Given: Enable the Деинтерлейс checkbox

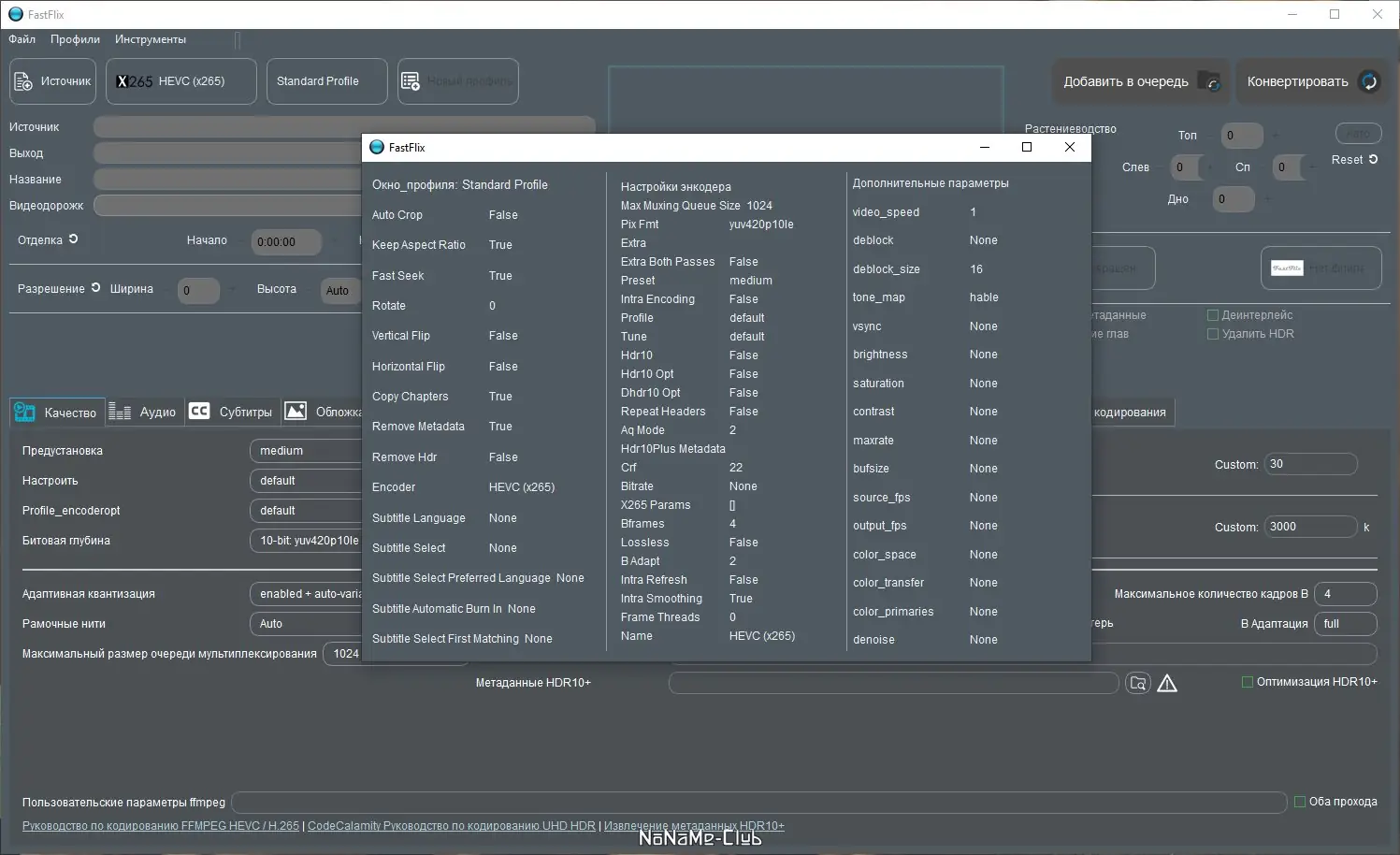Looking at the screenshot, I should click(1213, 315).
